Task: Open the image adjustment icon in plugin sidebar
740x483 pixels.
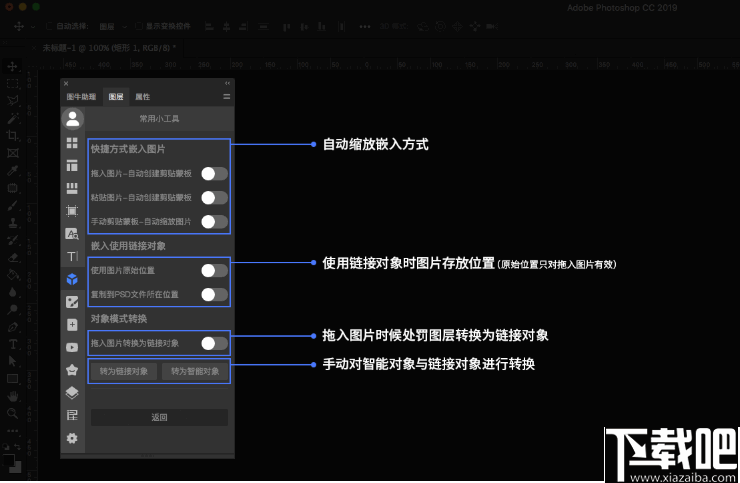Action: point(72,302)
